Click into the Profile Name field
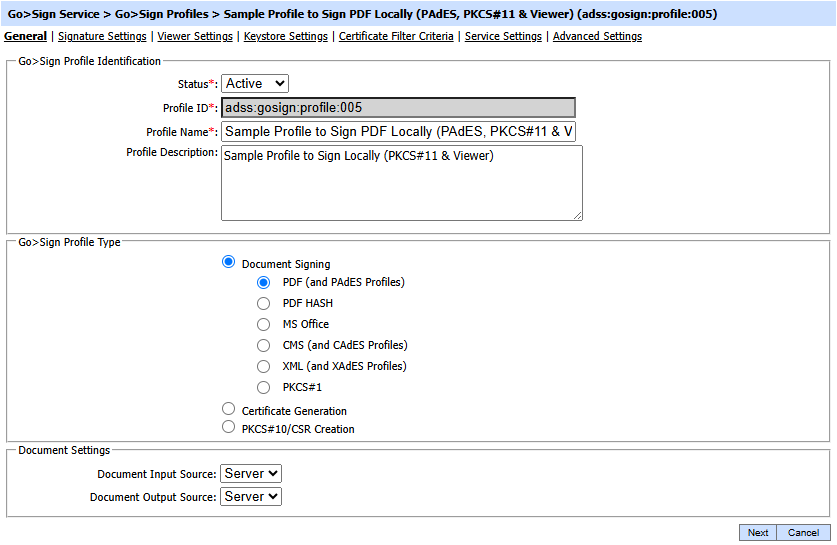Viewport: 837px width, 545px height. [398, 132]
